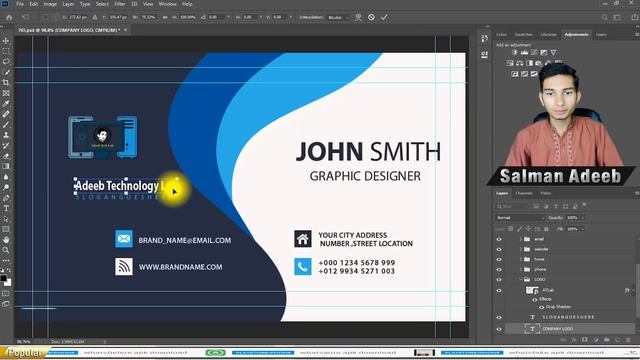Add a Levels adjustment
The image size is (640, 360).
coord(524,52)
